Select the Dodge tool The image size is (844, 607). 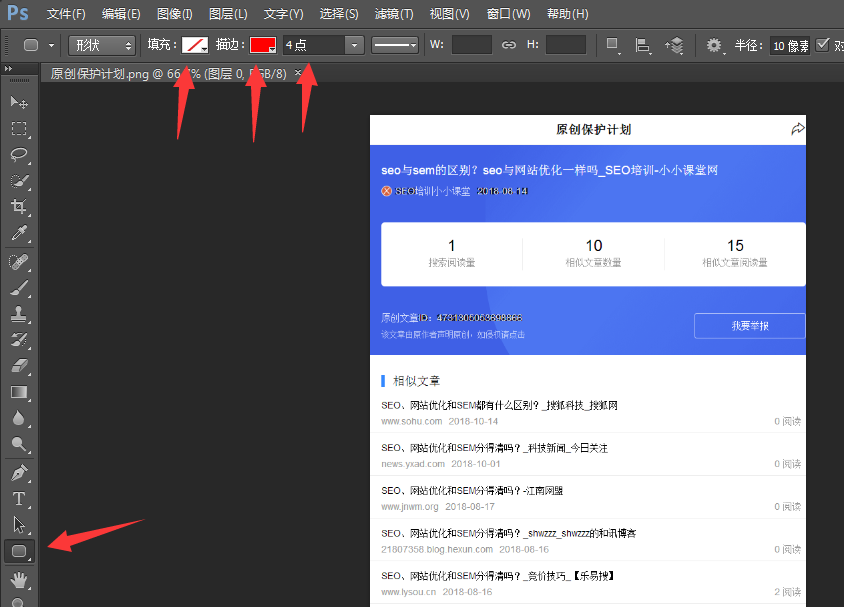coord(19,444)
